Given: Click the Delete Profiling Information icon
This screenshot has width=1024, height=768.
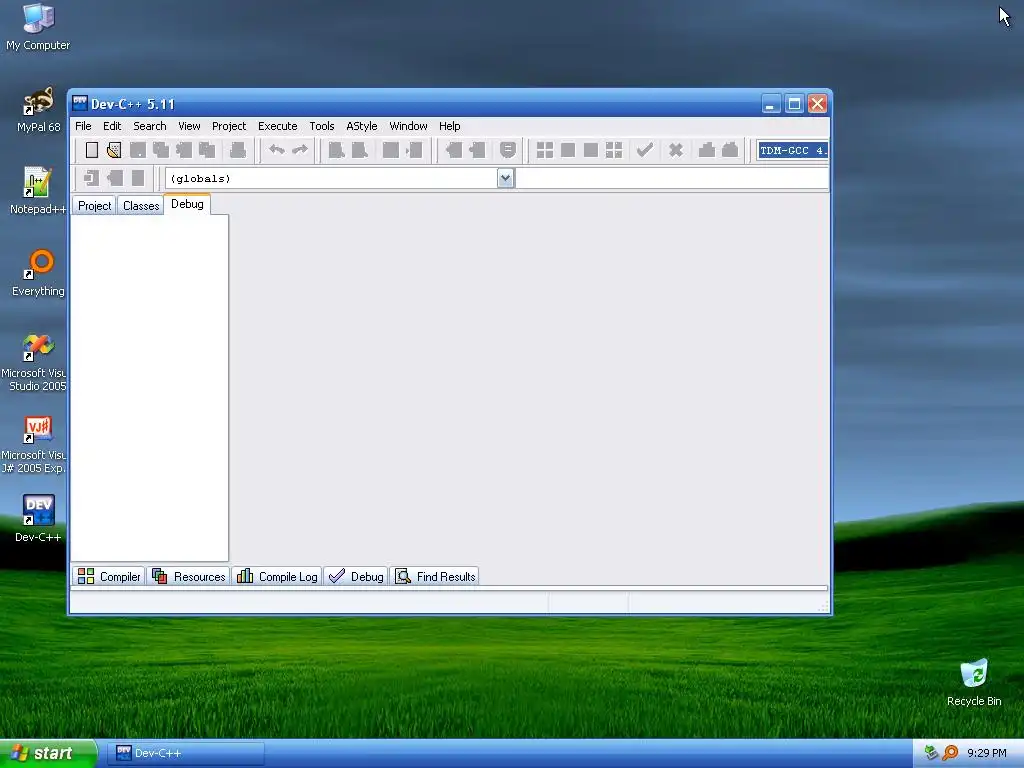Looking at the screenshot, I should [x=730, y=150].
